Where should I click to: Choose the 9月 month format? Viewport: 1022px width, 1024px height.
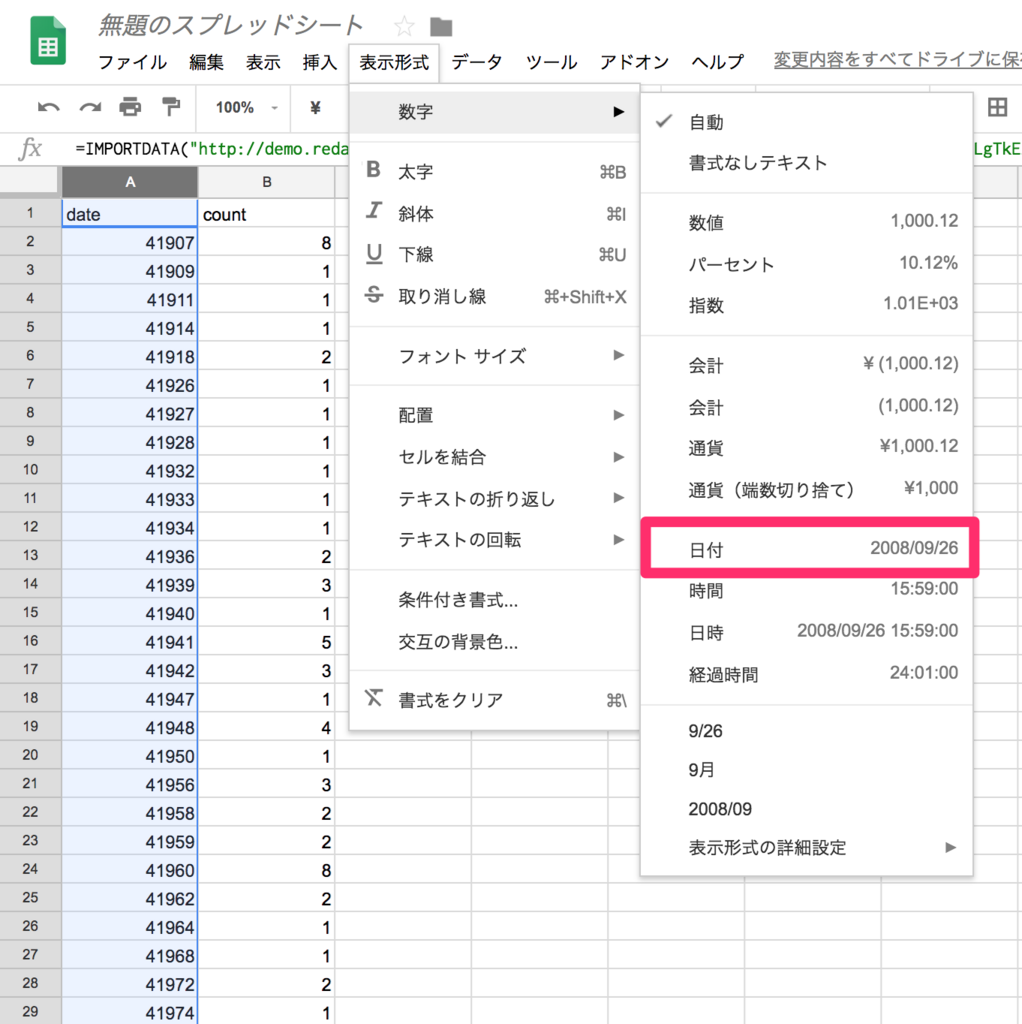pyautogui.click(x=806, y=769)
